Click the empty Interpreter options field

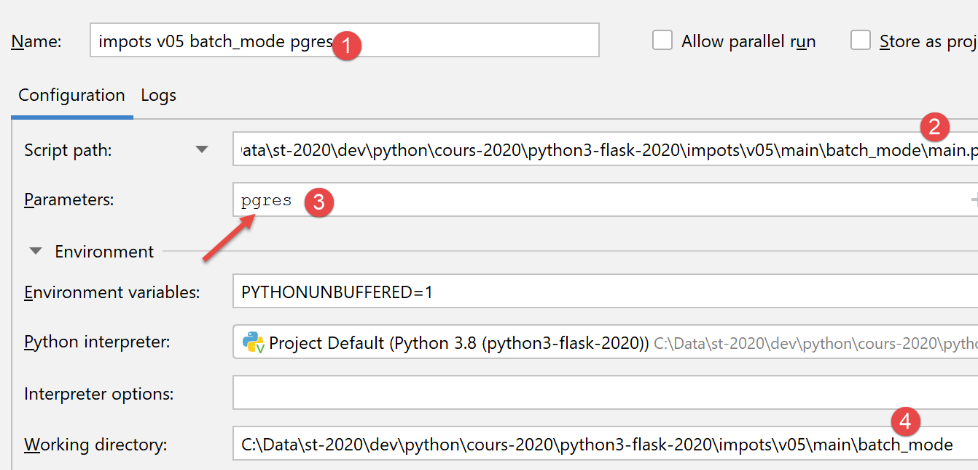point(600,393)
